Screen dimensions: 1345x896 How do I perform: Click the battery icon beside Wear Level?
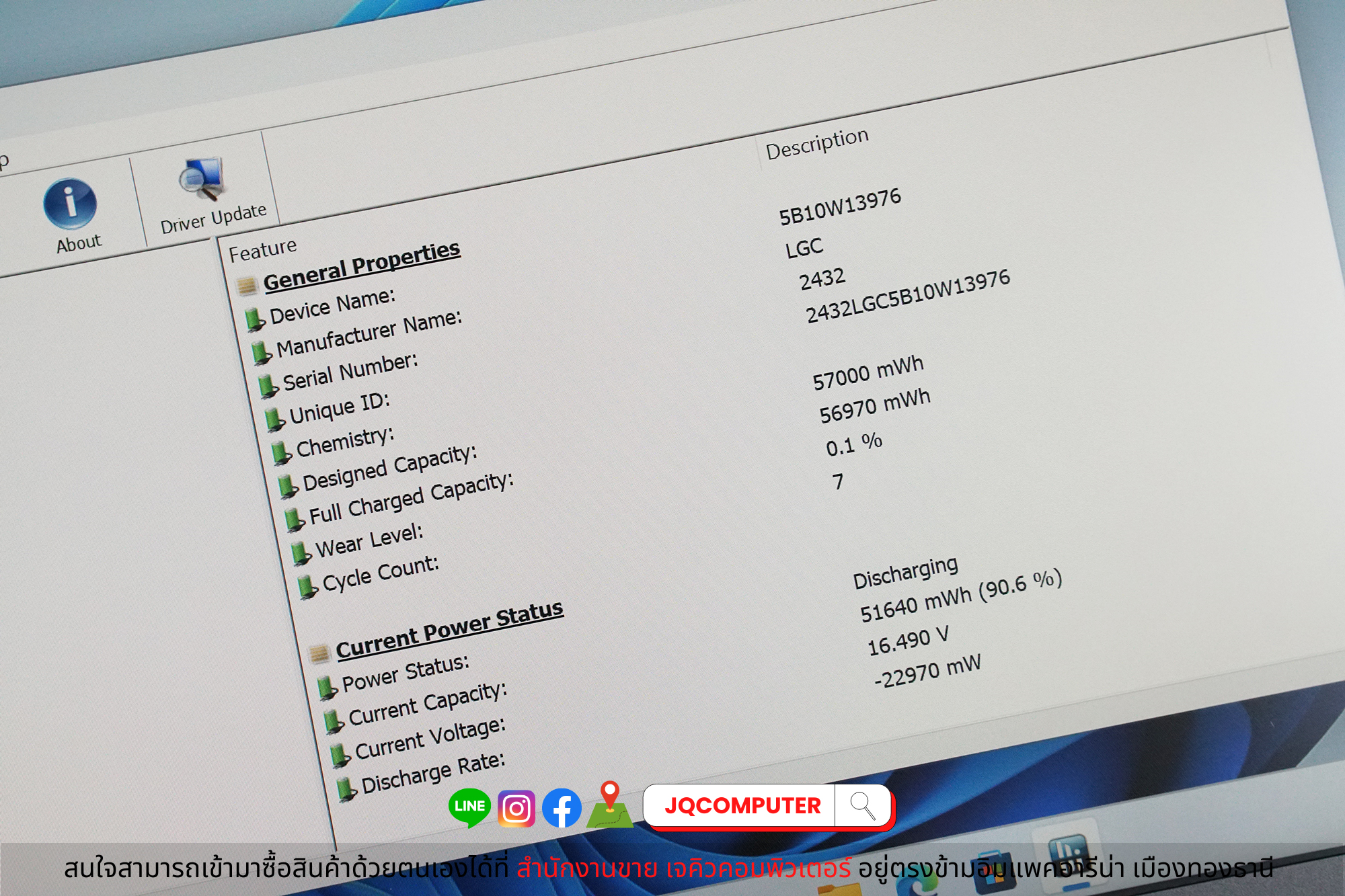tap(301, 553)
